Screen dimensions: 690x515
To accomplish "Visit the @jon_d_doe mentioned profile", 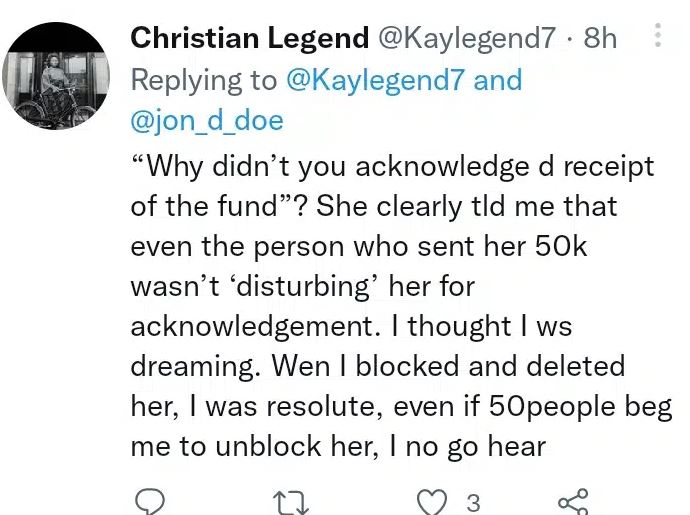I will 207,121.
